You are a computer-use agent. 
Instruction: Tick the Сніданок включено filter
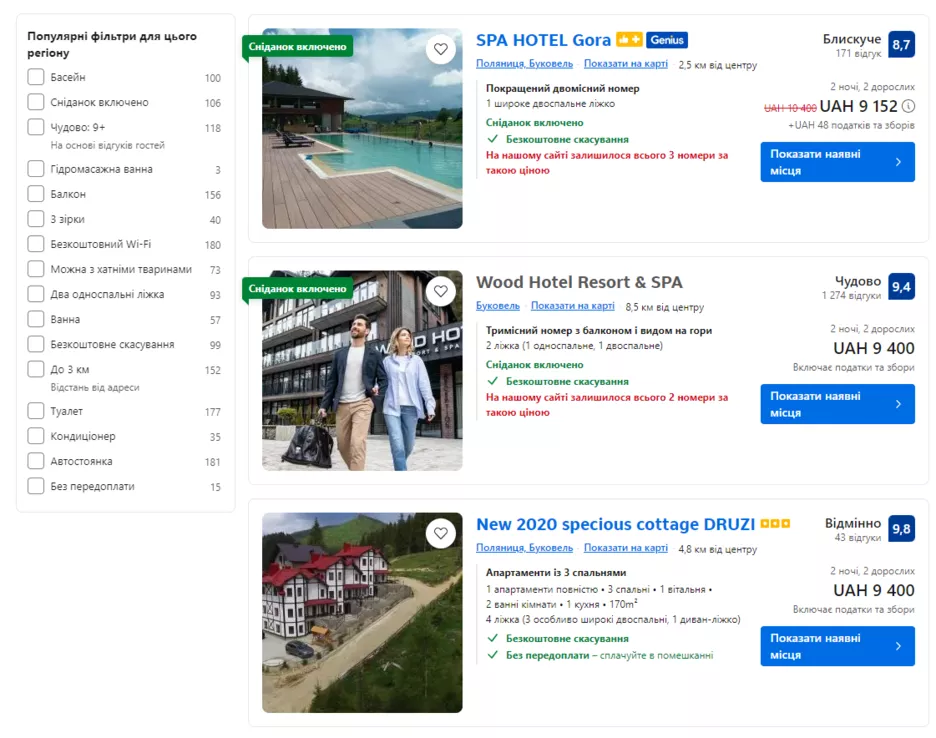36,102
